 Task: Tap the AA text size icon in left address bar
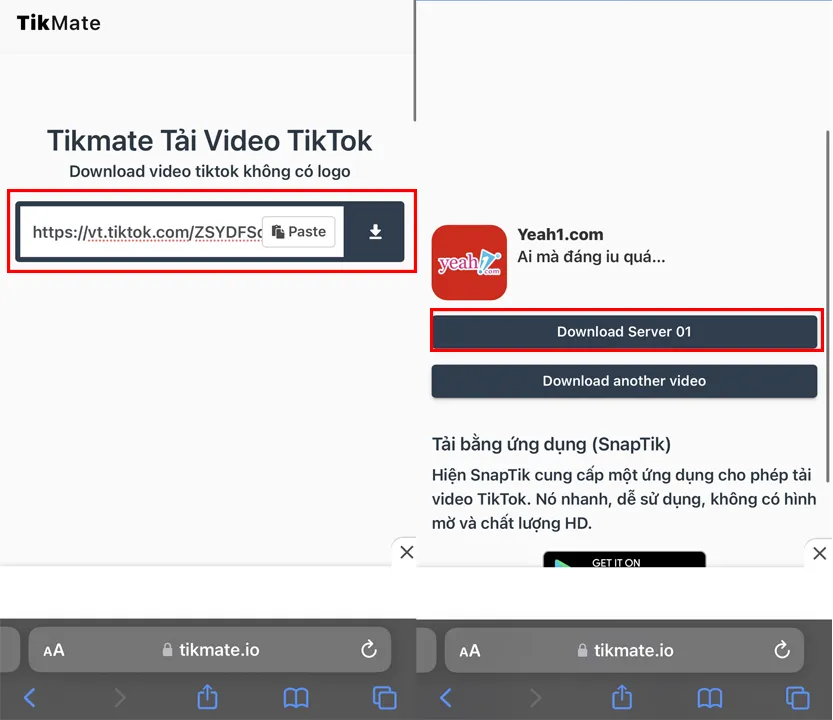55,650
